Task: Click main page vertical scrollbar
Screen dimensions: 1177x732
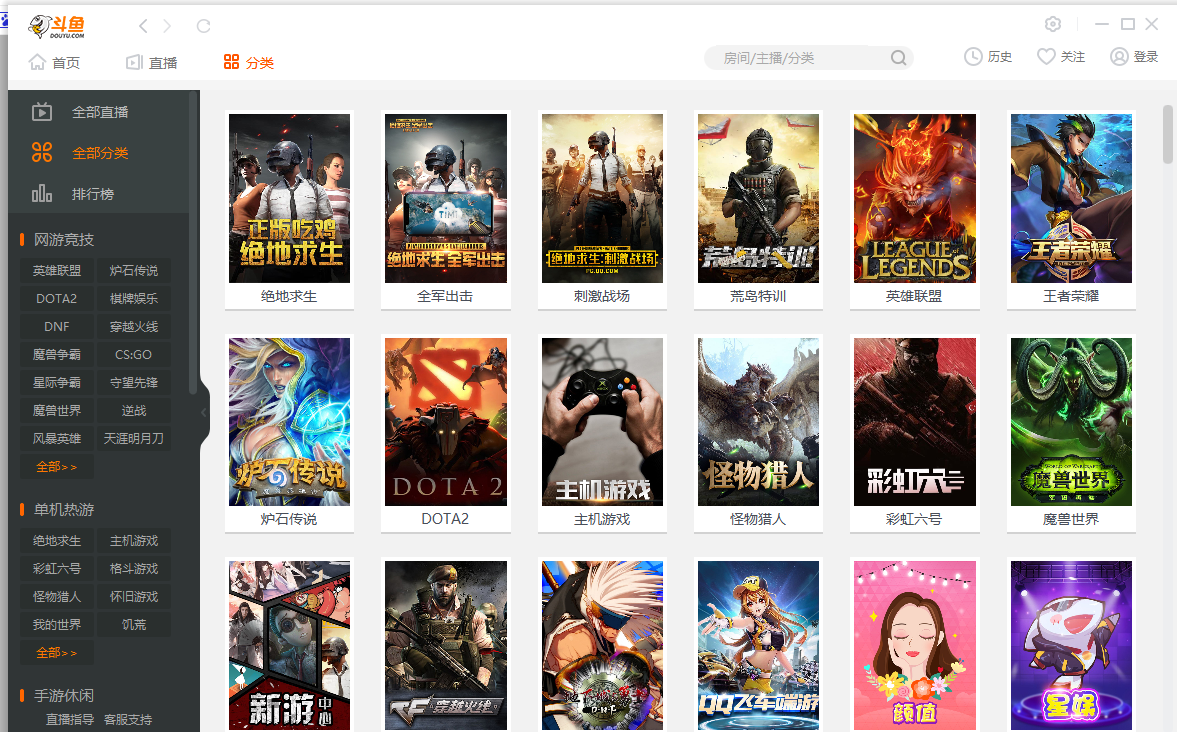Action: (x=1167, y=134)
